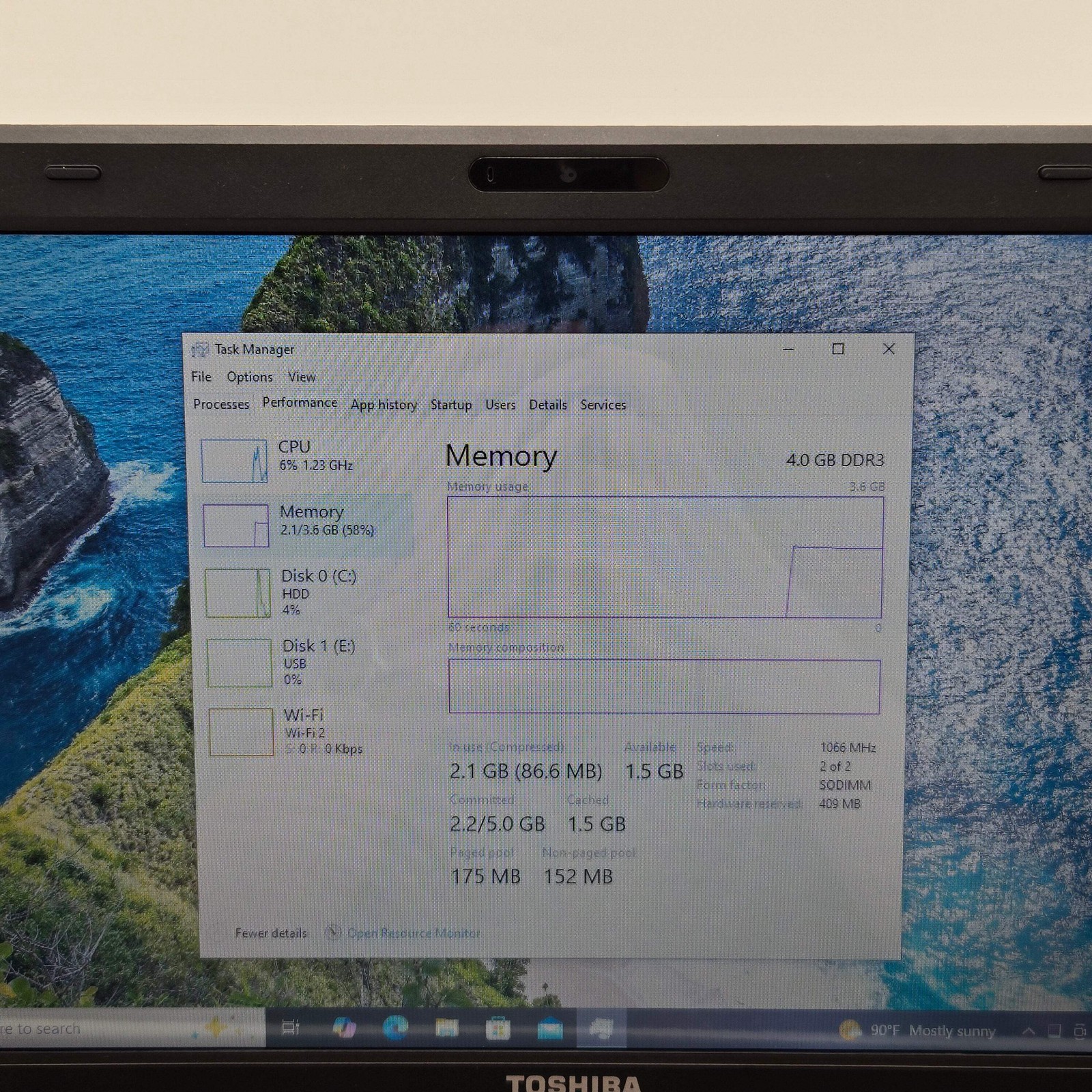Click the 4.0 GB DDR3 label
Screen dimensions: 1092x1092
[835, 460]
